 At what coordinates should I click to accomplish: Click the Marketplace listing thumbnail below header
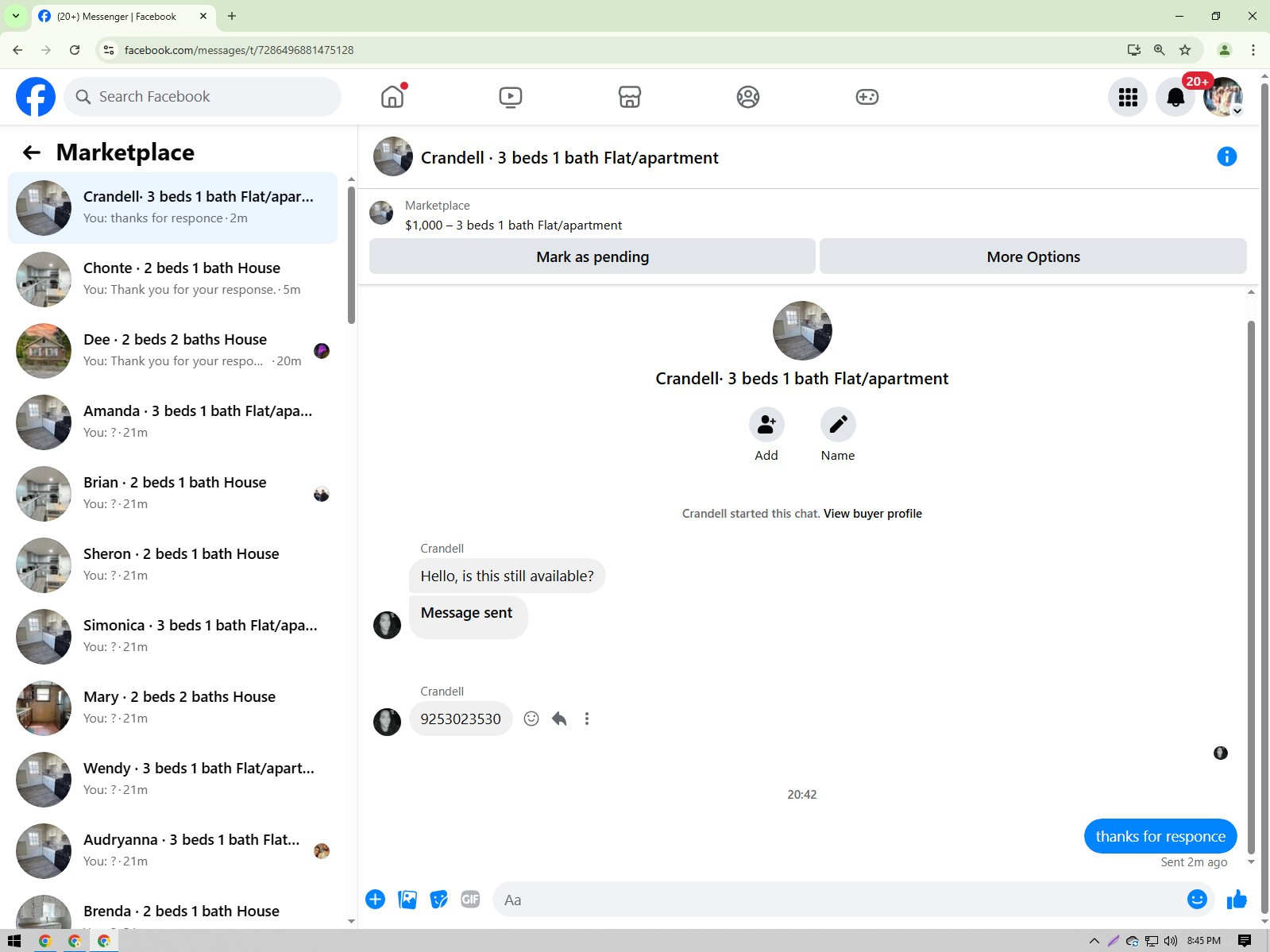click(381, 213)
